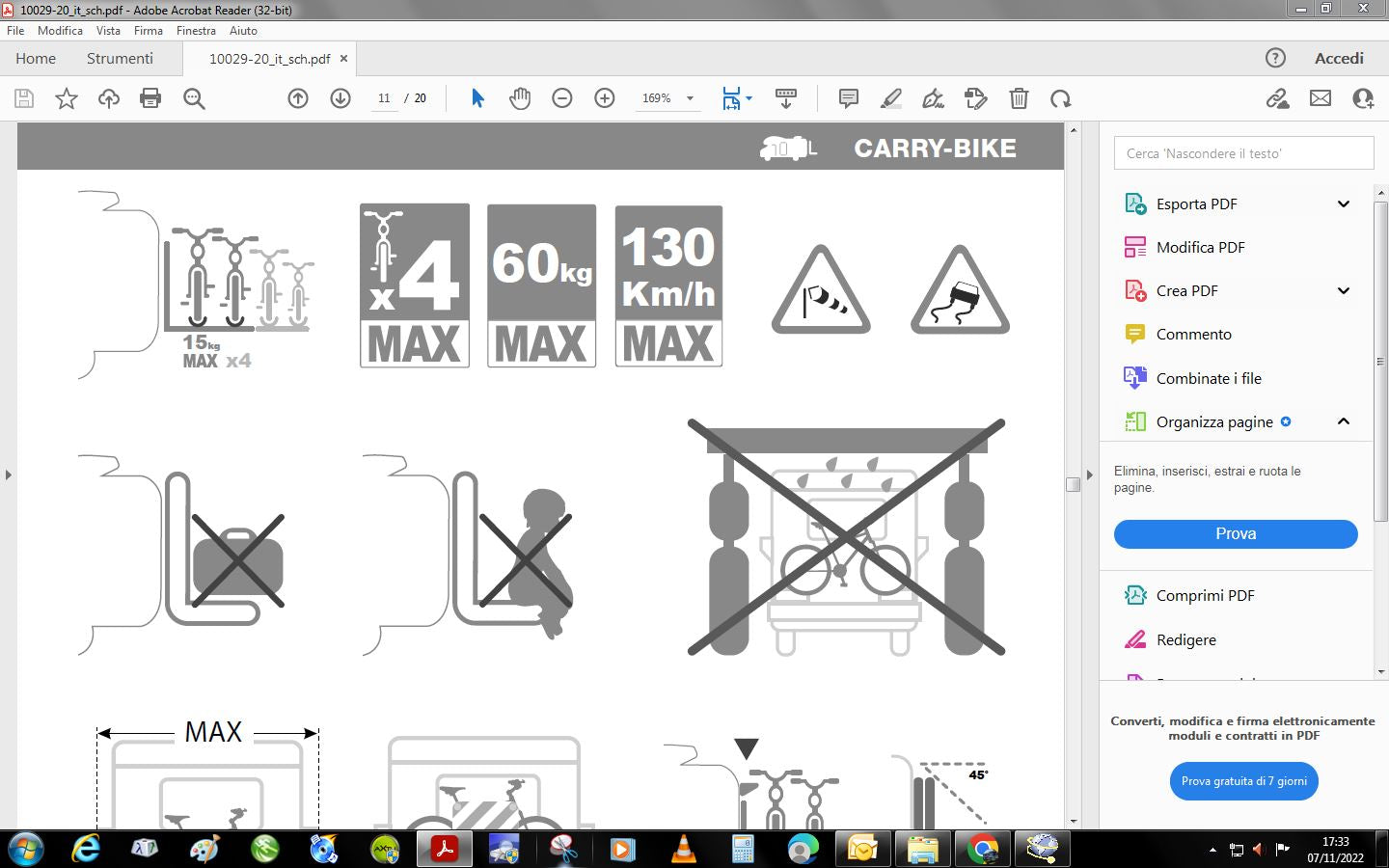The width and height of the screenshot is (1389, 868).
Task: Zoom in with the plus icon
Action: tap(605, 98)
